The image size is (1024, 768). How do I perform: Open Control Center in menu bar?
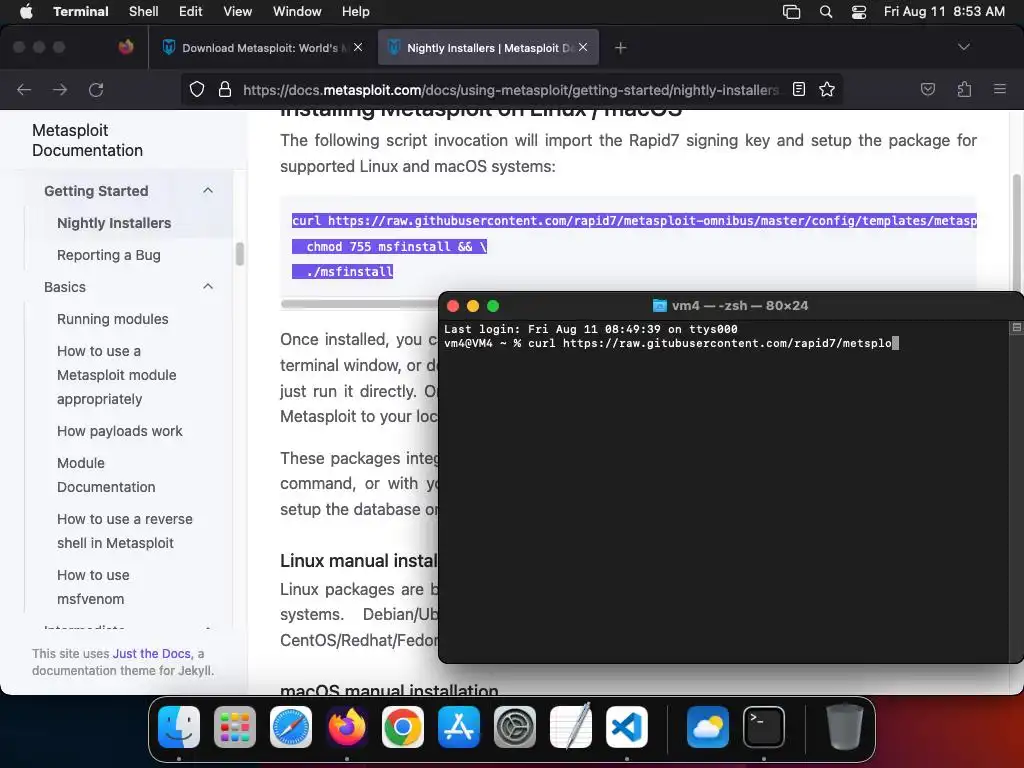(859, 12)
